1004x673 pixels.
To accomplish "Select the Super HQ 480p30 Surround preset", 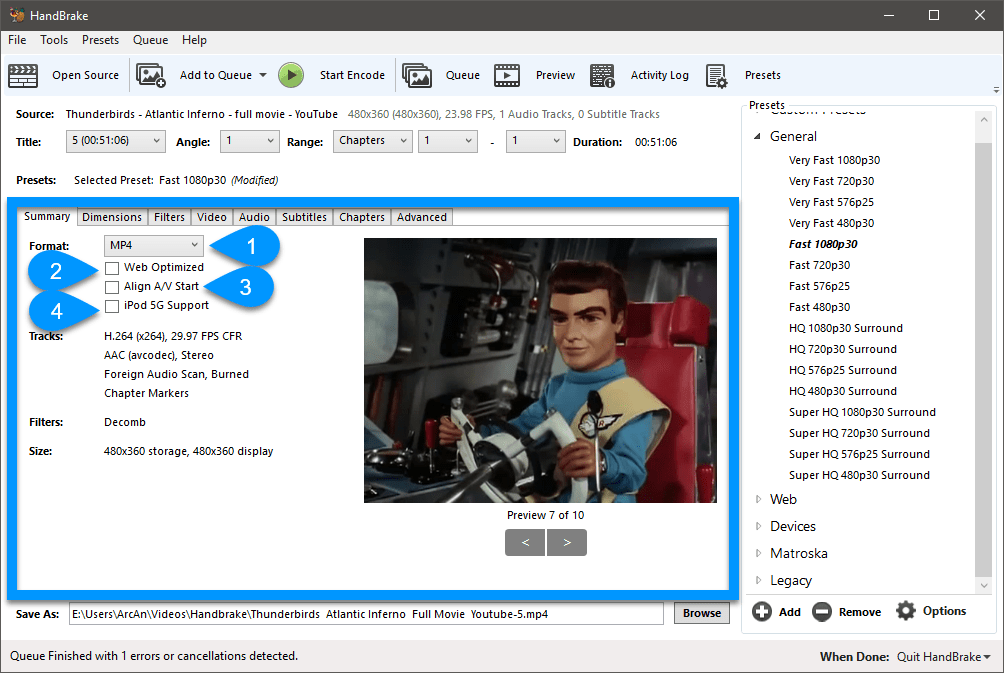I will pos(859,475).
